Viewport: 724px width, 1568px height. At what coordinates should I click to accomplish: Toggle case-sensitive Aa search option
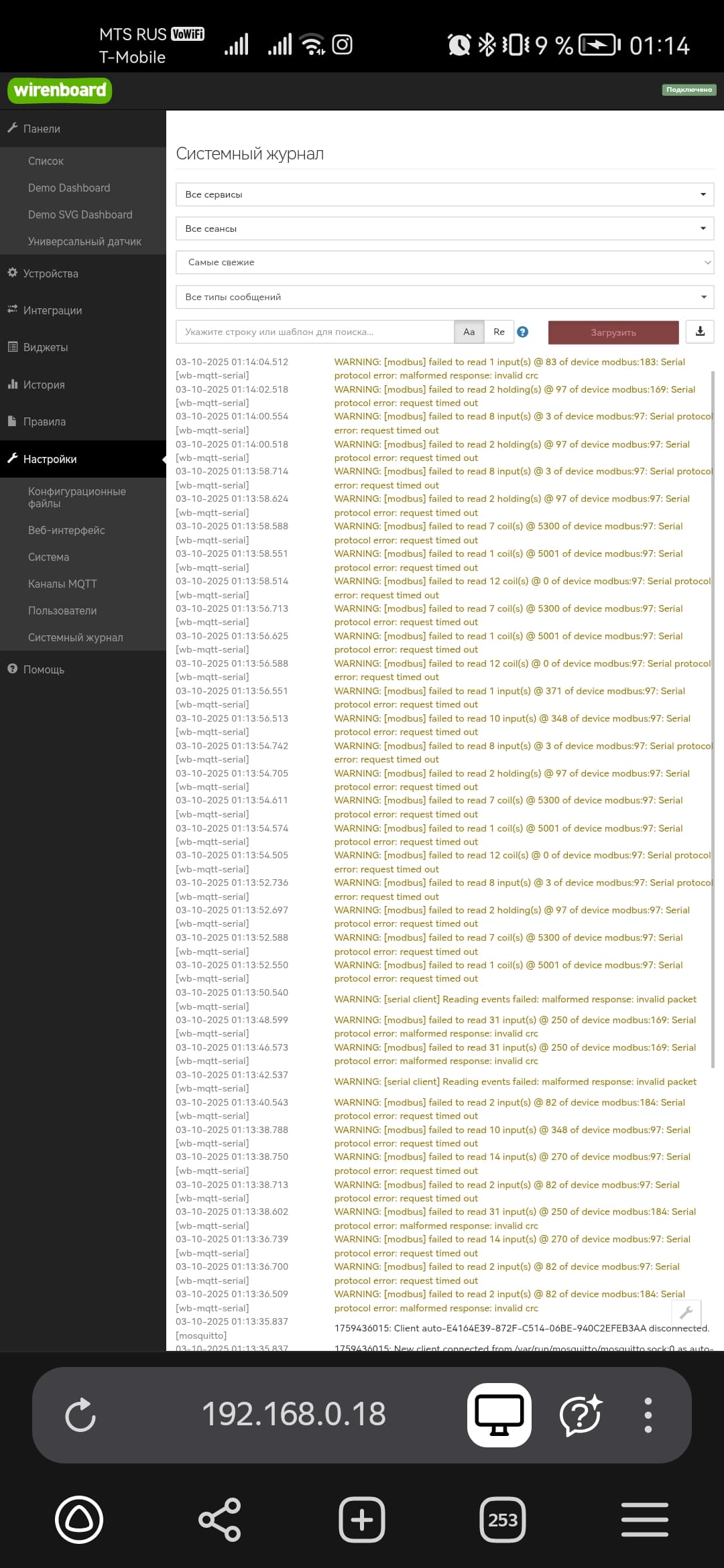469,332
